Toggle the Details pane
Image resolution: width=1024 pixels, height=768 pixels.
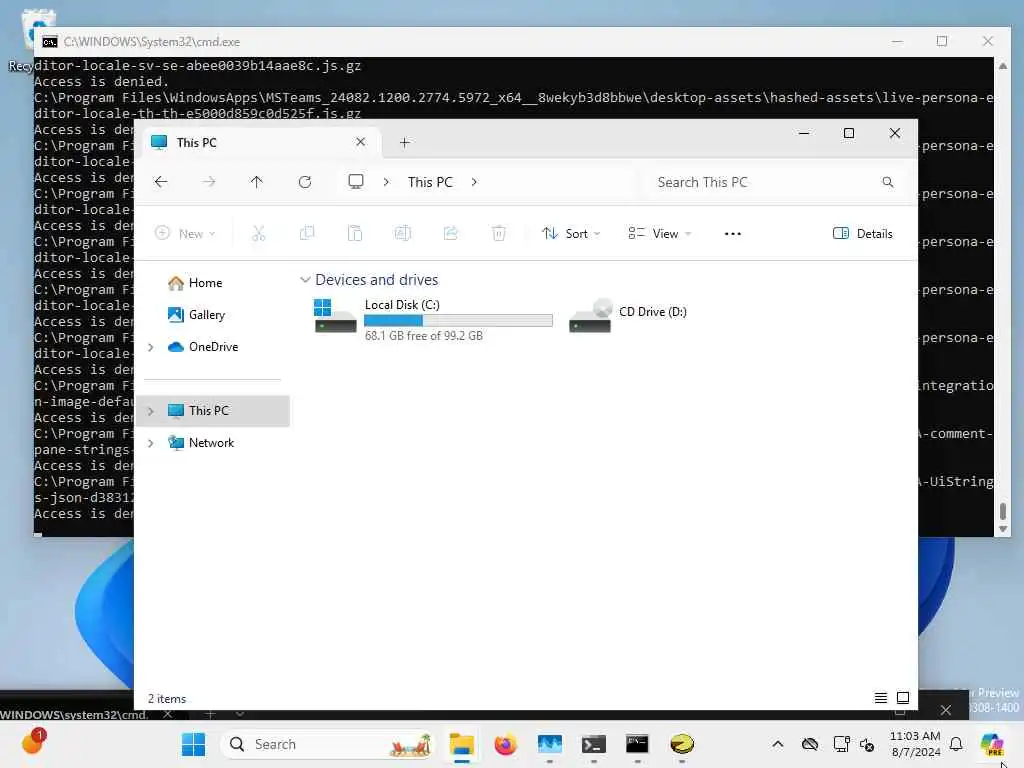[863, 233]
